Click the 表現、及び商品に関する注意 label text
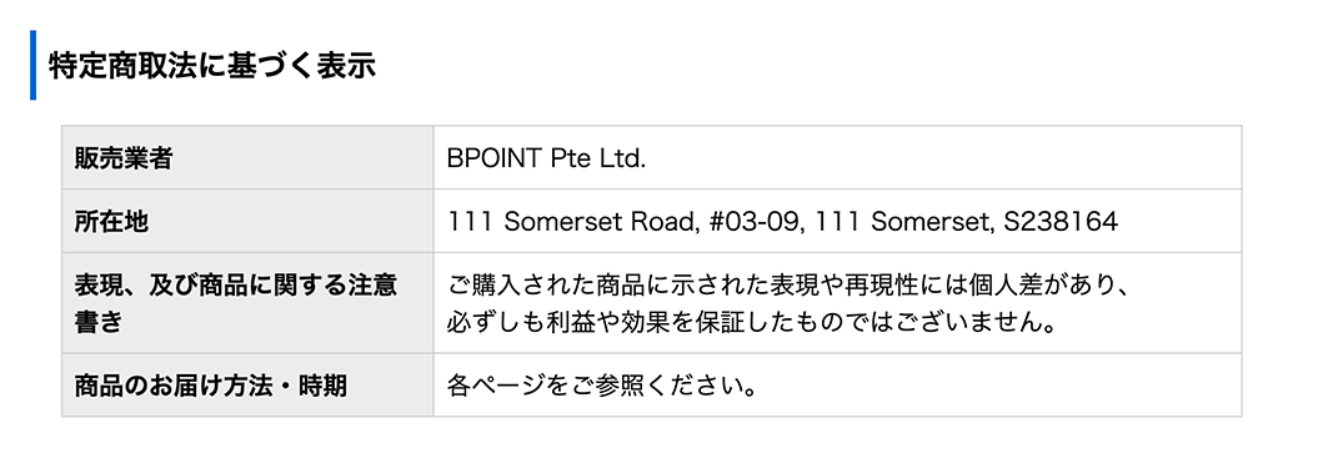The image size is (1342, 460). (235, 286)
